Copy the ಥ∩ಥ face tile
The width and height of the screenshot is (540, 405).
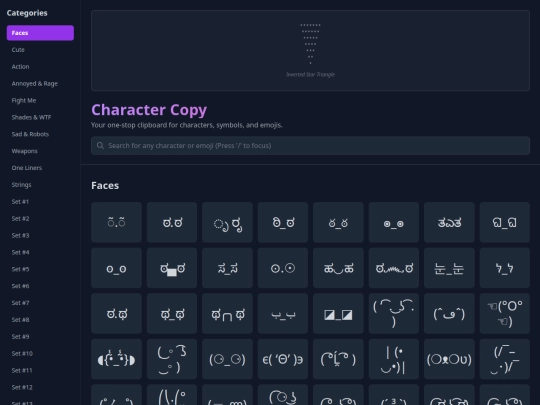pos(227,313)
